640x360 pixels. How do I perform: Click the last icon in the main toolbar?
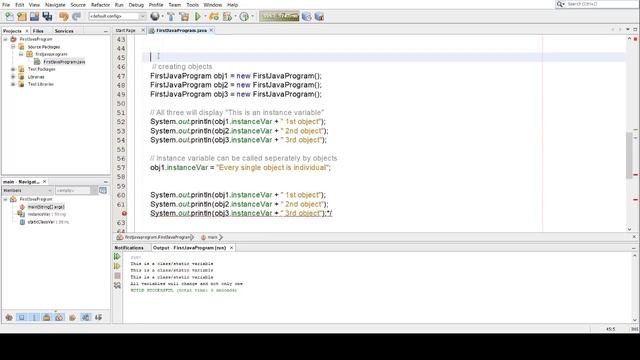(319, 16)
